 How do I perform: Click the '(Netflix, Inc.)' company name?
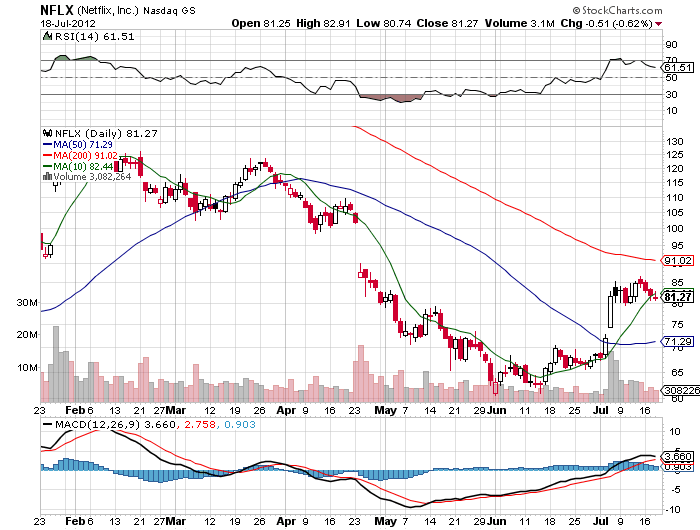click(108, 10)
